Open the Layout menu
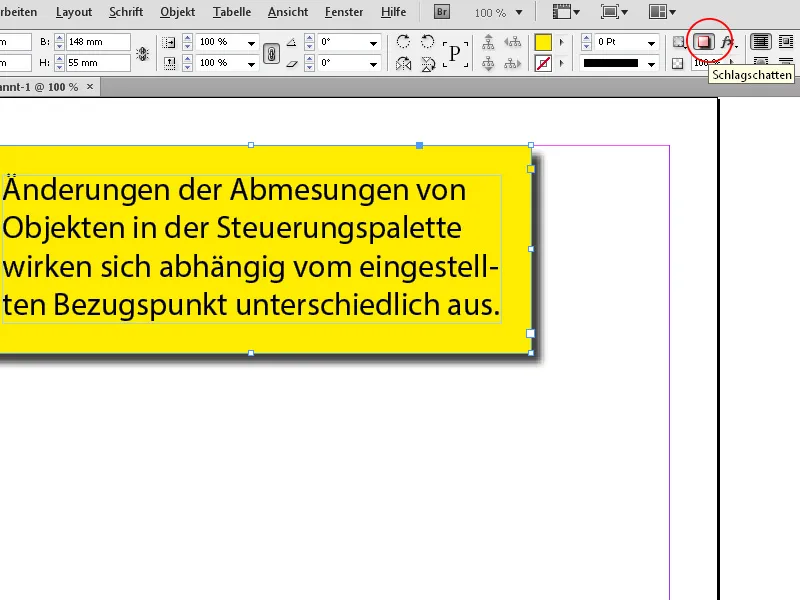 (x=74, y=12)
